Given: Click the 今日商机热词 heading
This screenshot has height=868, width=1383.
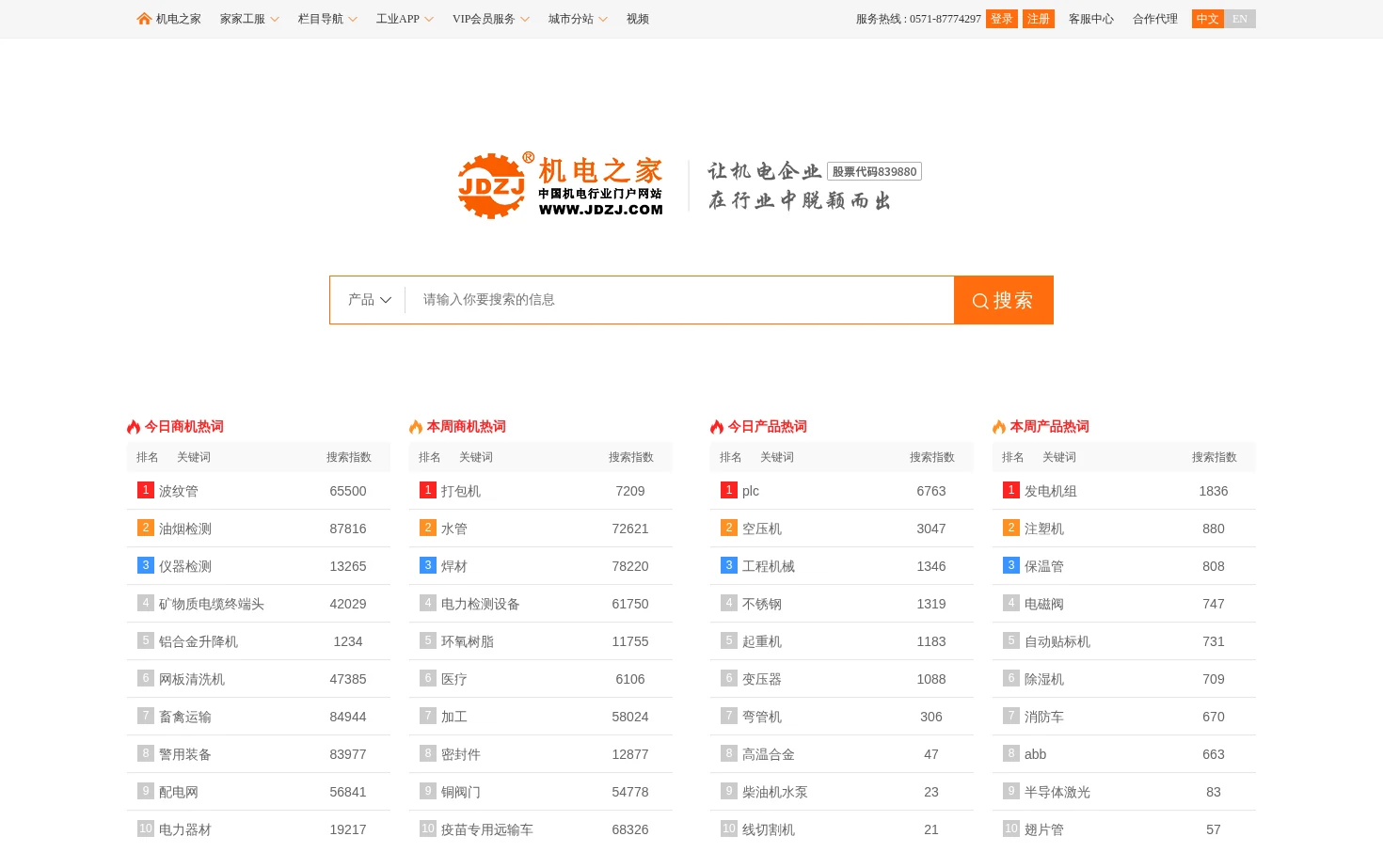Looking at the screenshot, I should tap(184, 427).
